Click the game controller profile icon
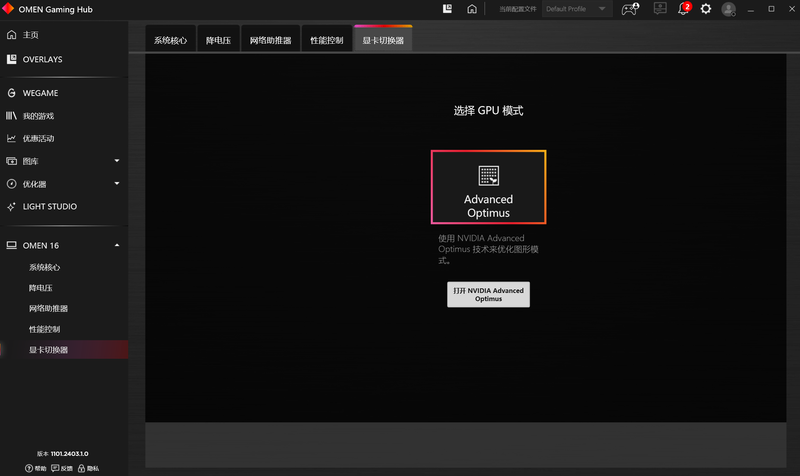 [629, 9]
